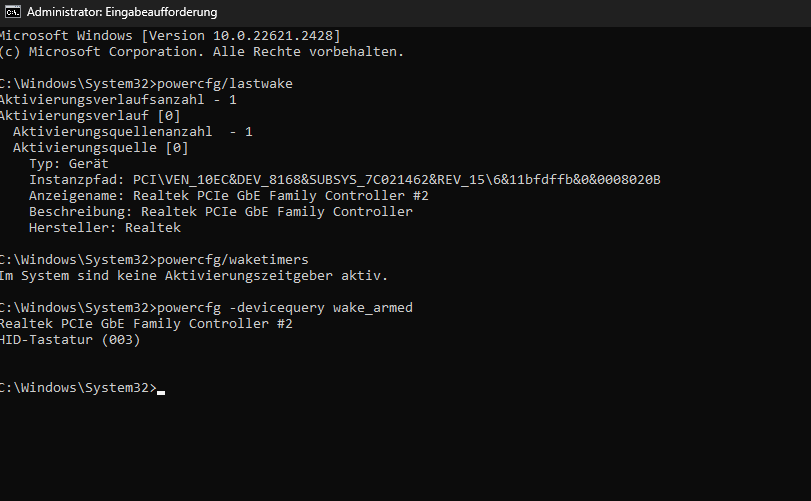Click the Aktivierungsquelle [0] line
The image size is (811, 501).
101,148
